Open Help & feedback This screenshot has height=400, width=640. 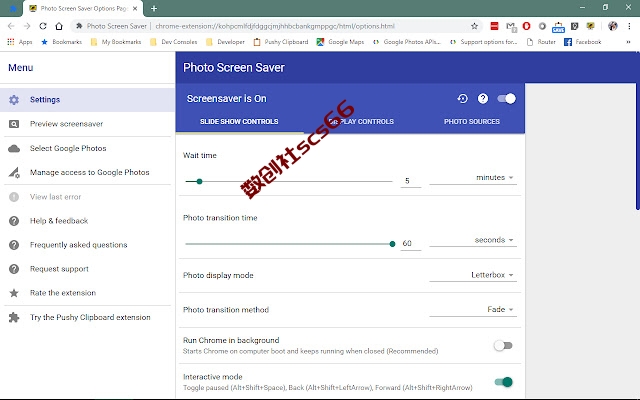point(87,221)
